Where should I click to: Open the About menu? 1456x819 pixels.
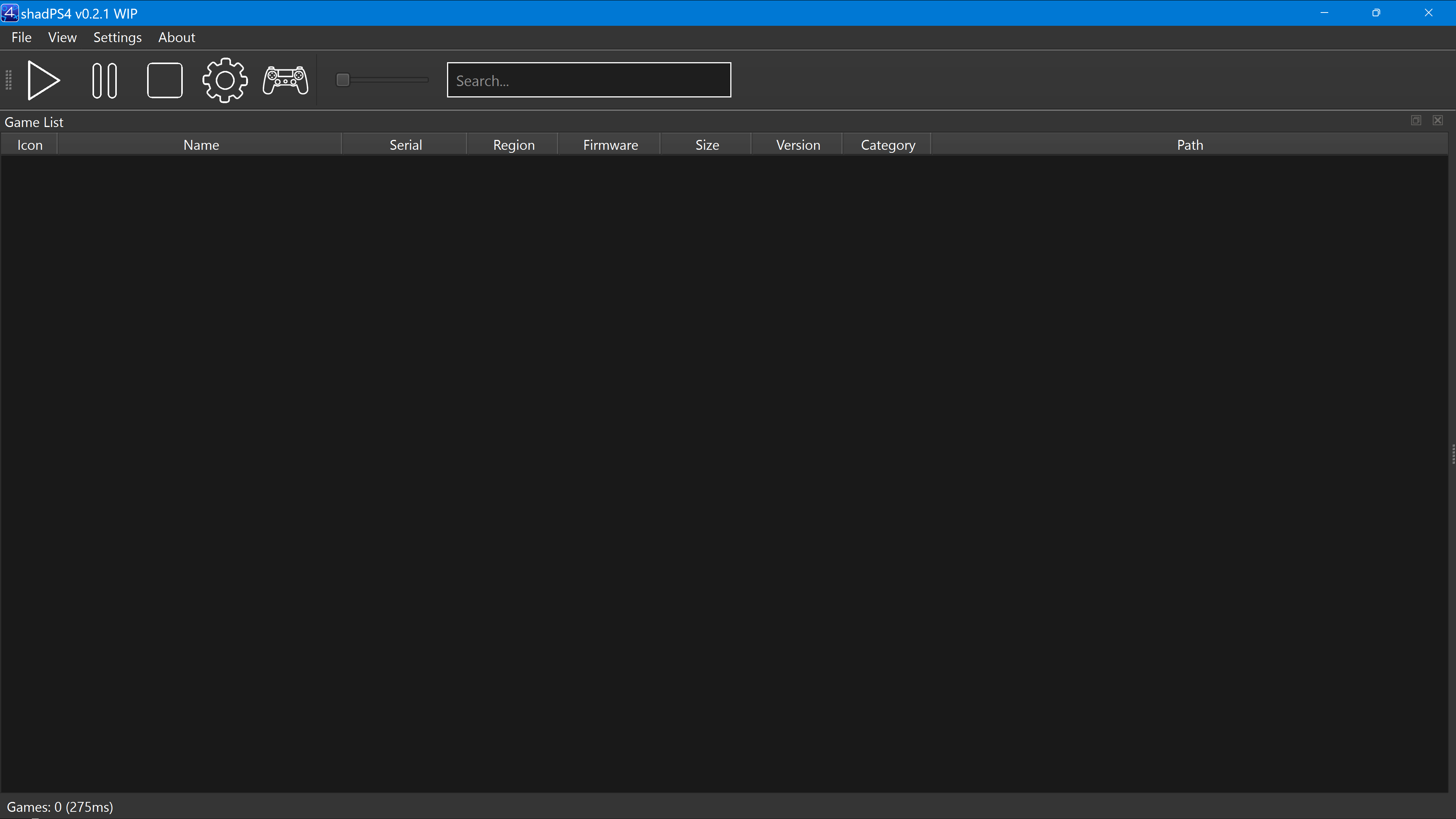177,37
